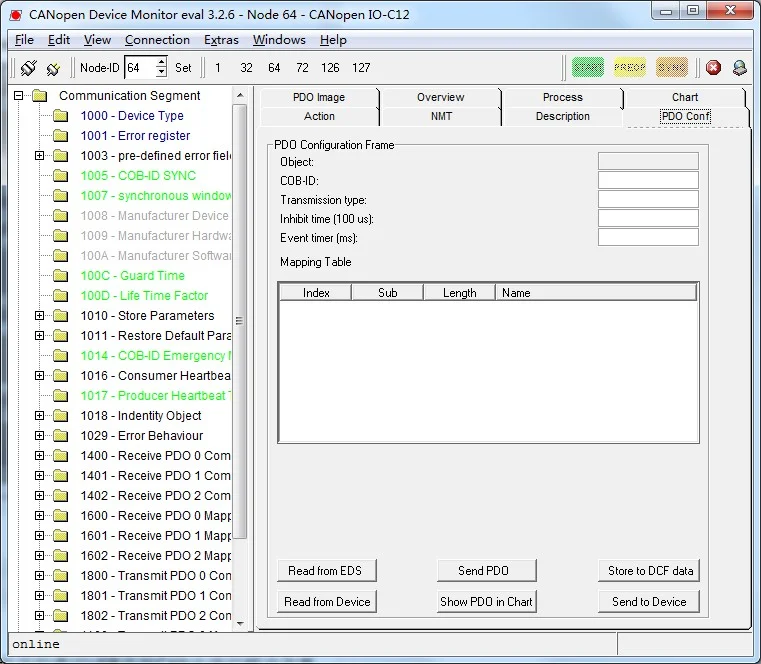Switch to the Description tab
Viewport: 761px width, 664px height.
pos(562,116)
